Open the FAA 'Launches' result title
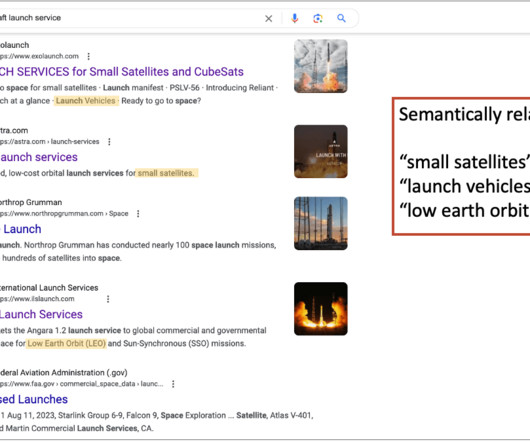This screenshot has height=442, width=530. (x=34, y=400)
